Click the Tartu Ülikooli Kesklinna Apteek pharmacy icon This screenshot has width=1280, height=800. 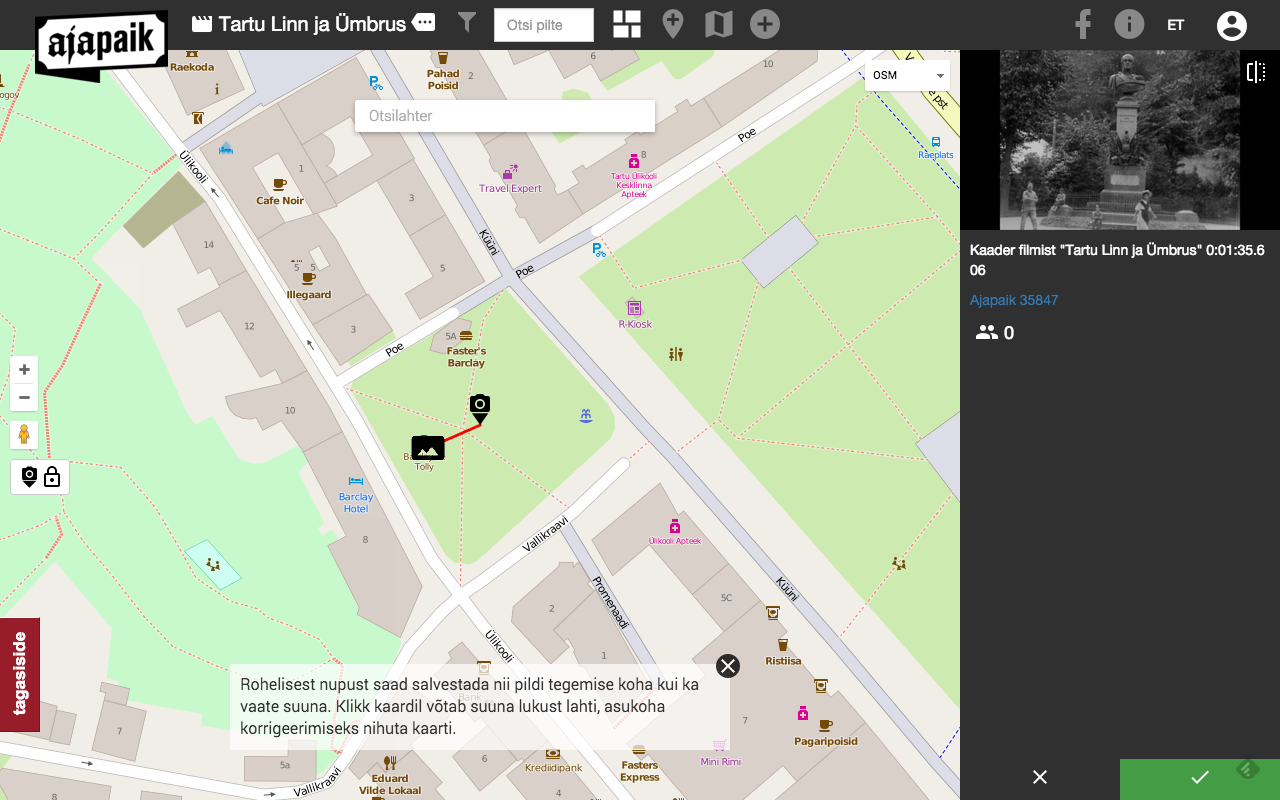(633, 160)
